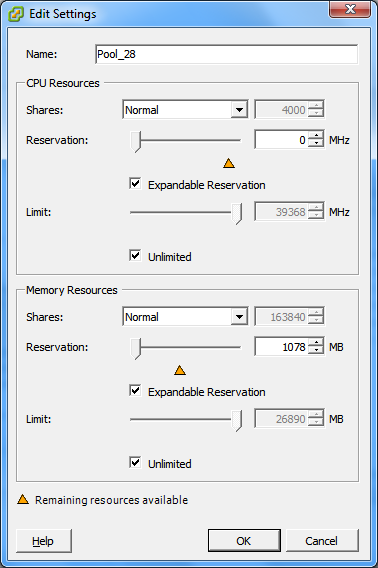Click the CPU reservation warning triangle marker

coord(229,164)
